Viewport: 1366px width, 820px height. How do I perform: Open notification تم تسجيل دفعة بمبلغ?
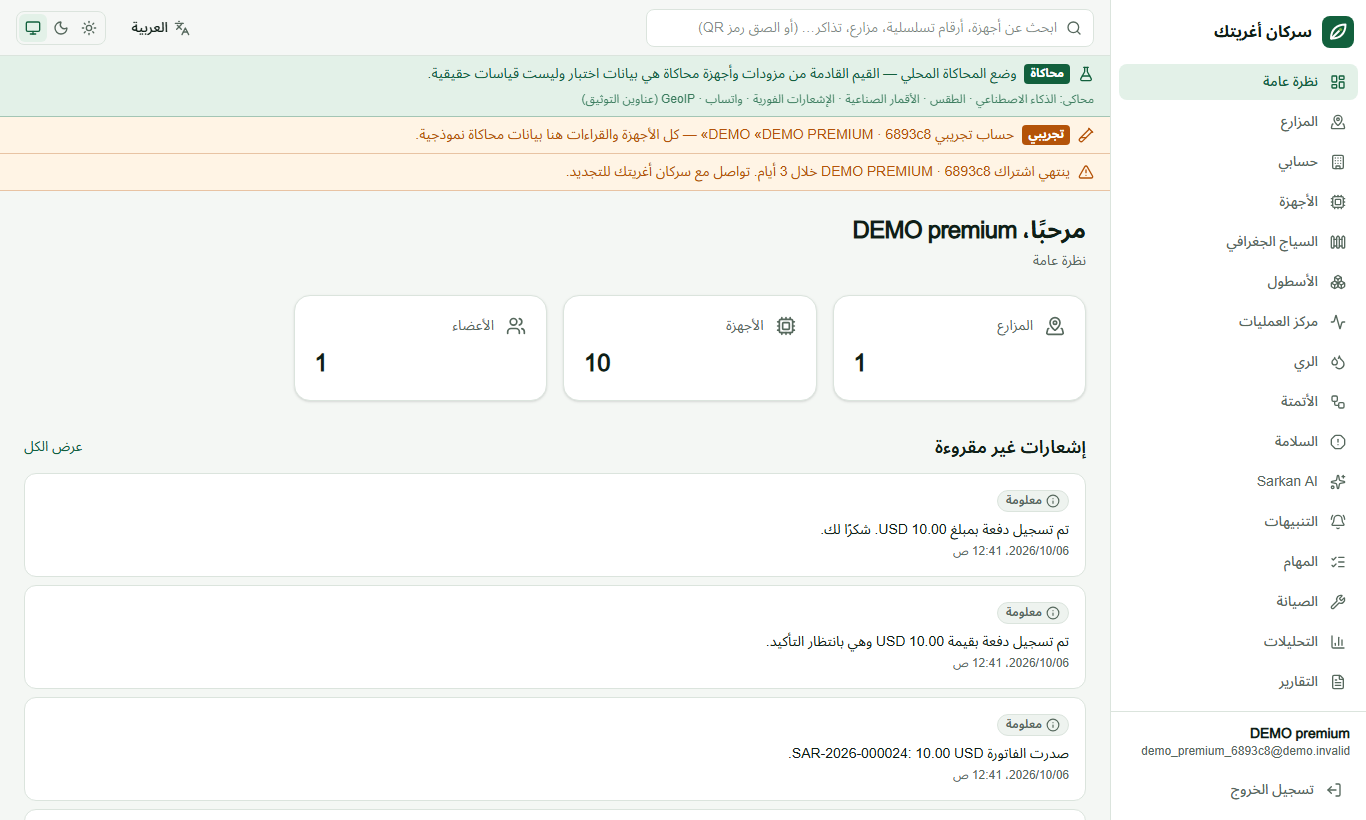coord(555,525)
